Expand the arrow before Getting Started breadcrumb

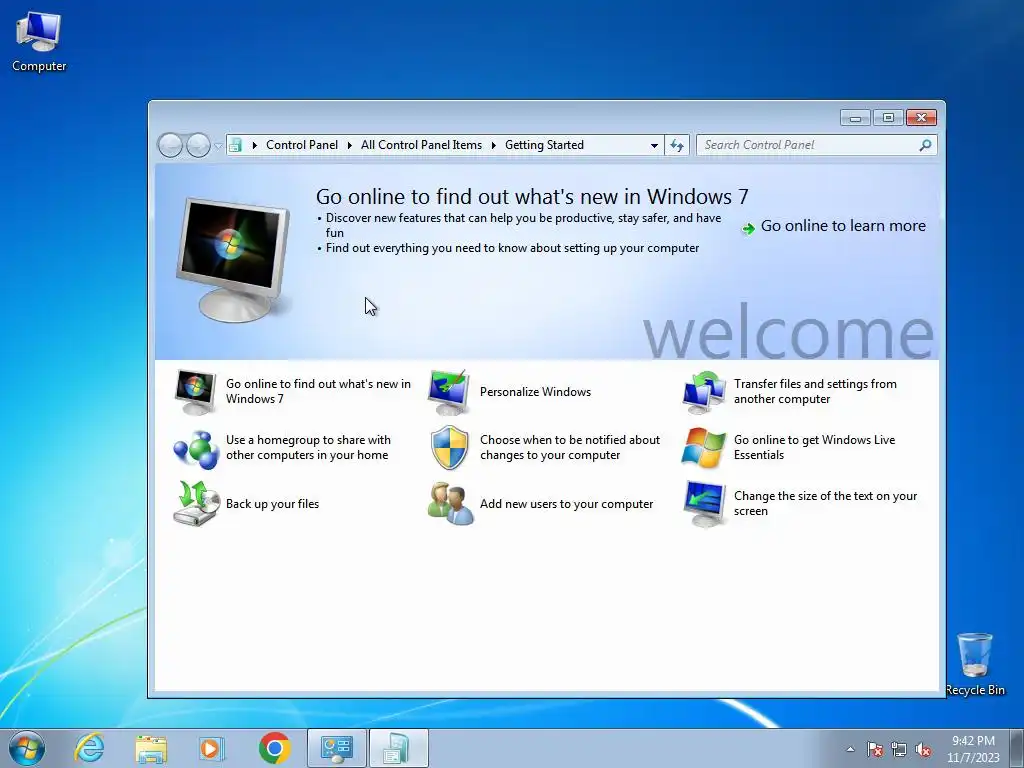point(494,145)
